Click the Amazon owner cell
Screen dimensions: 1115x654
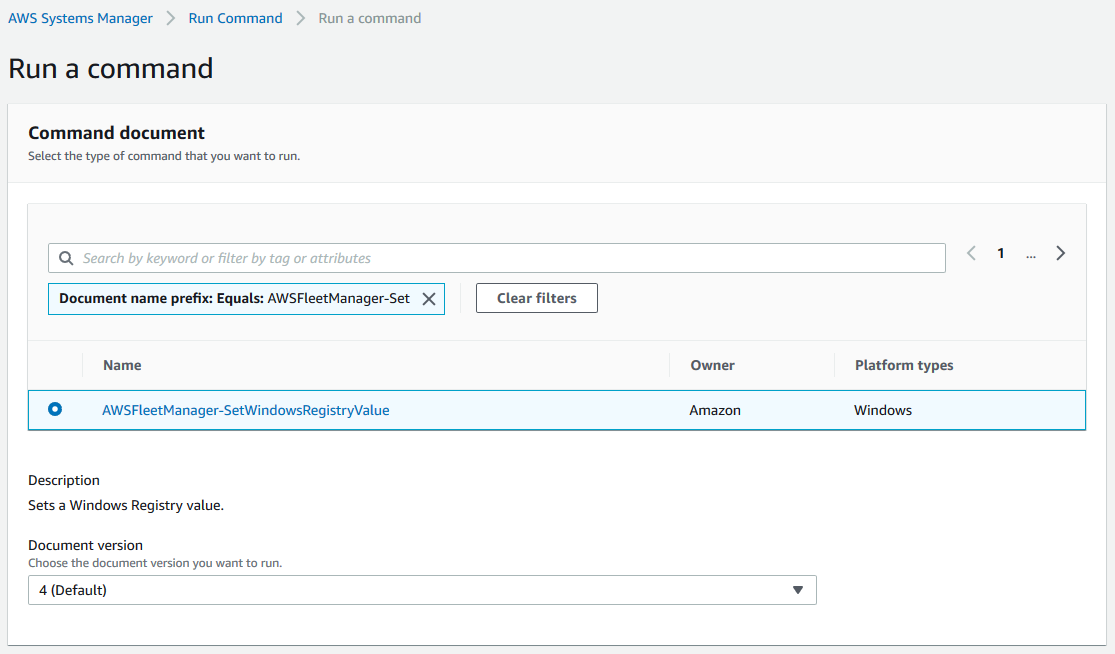tap(715, 410)
